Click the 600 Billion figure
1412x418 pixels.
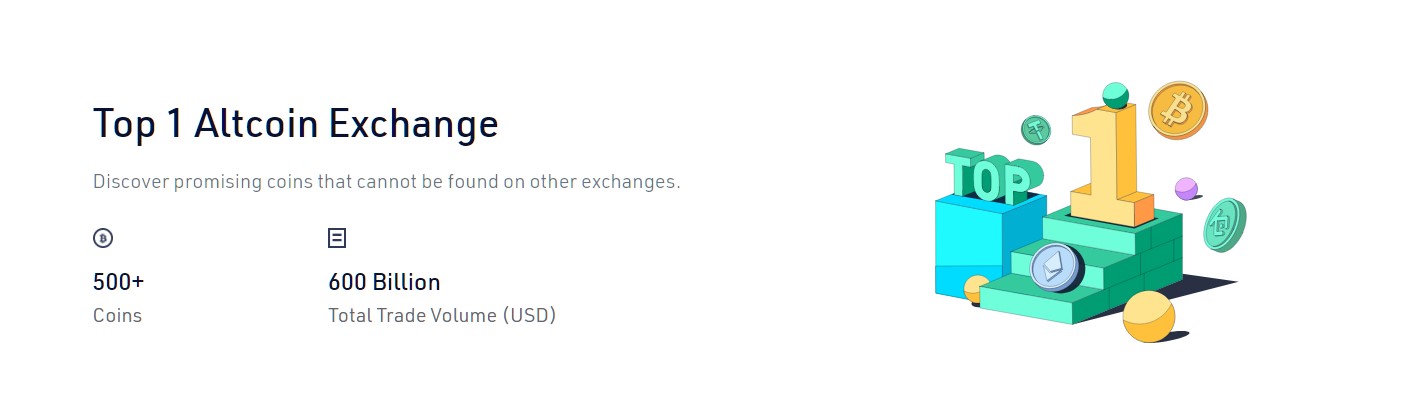[384, 282]
